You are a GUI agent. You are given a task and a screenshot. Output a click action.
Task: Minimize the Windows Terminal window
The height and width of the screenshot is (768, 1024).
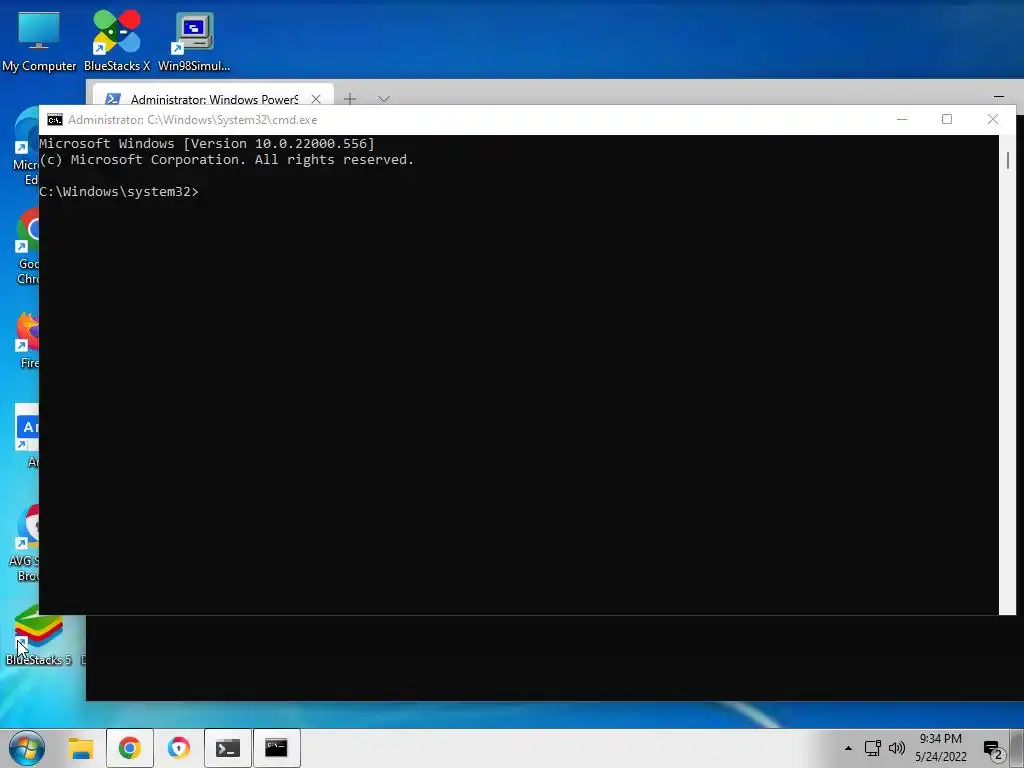[x=999, y=97]
